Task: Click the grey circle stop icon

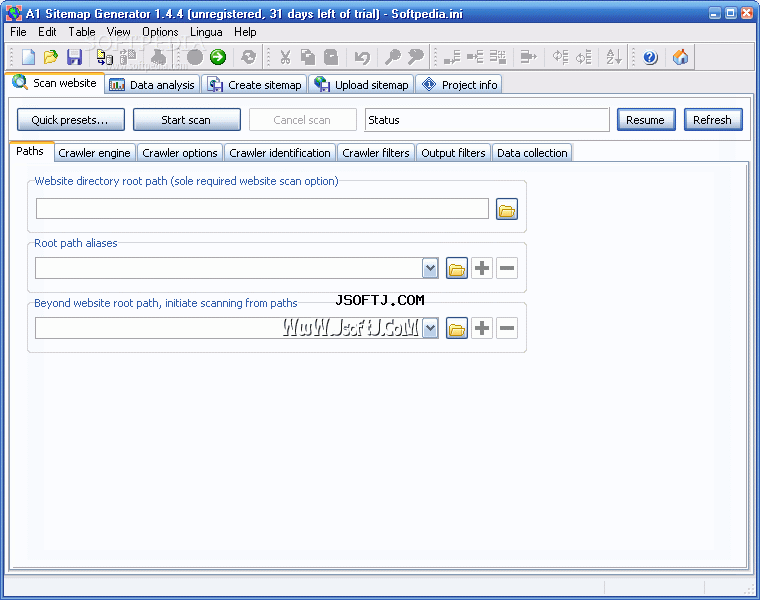Action: 195,57
